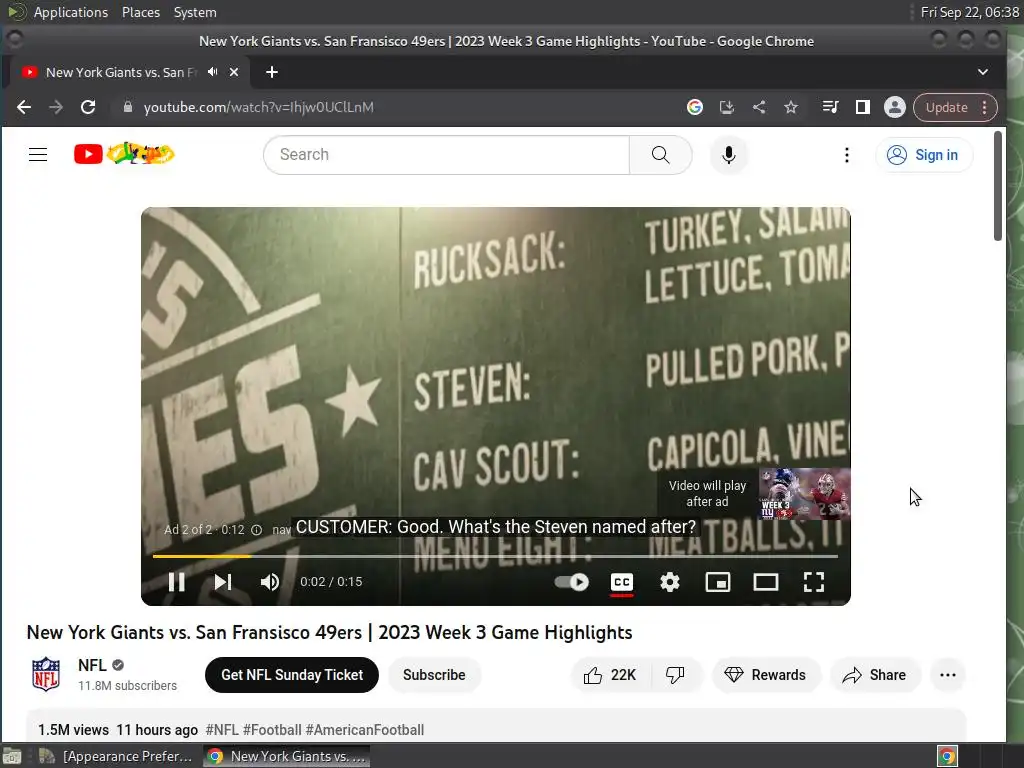The height and width of the screenshot is (768, 1024).
Task: Open the Applications menu
Action: [x=71, y=12]
